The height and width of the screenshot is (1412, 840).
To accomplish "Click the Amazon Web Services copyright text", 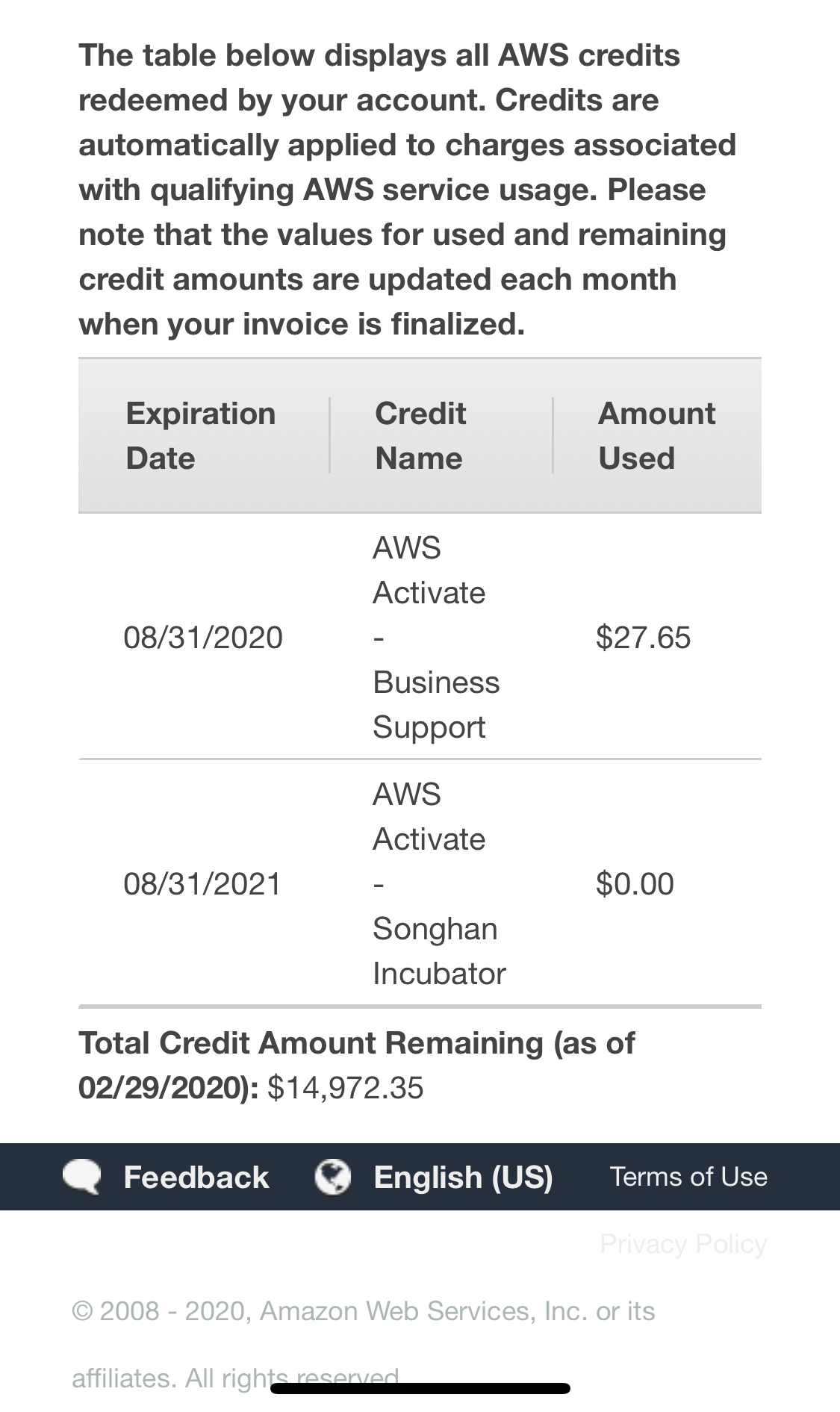I will click(x=363, y=1311).
